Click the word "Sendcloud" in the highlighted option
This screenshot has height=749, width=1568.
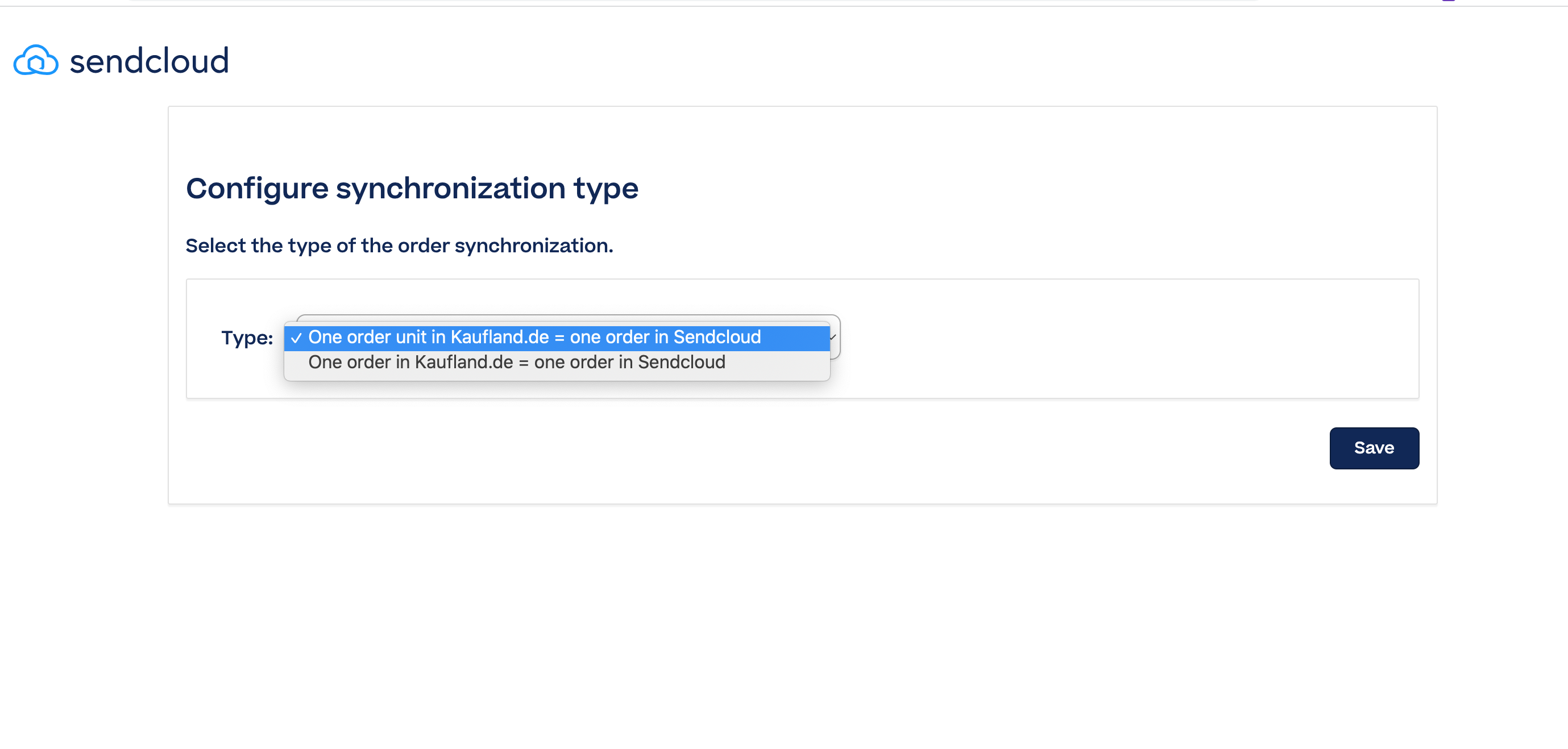[x=717, y=337]
